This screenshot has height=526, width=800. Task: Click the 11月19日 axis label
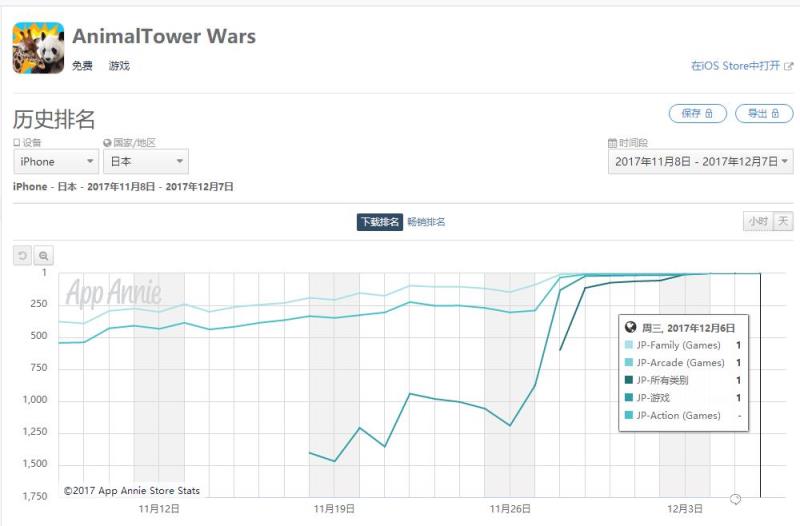334,509
